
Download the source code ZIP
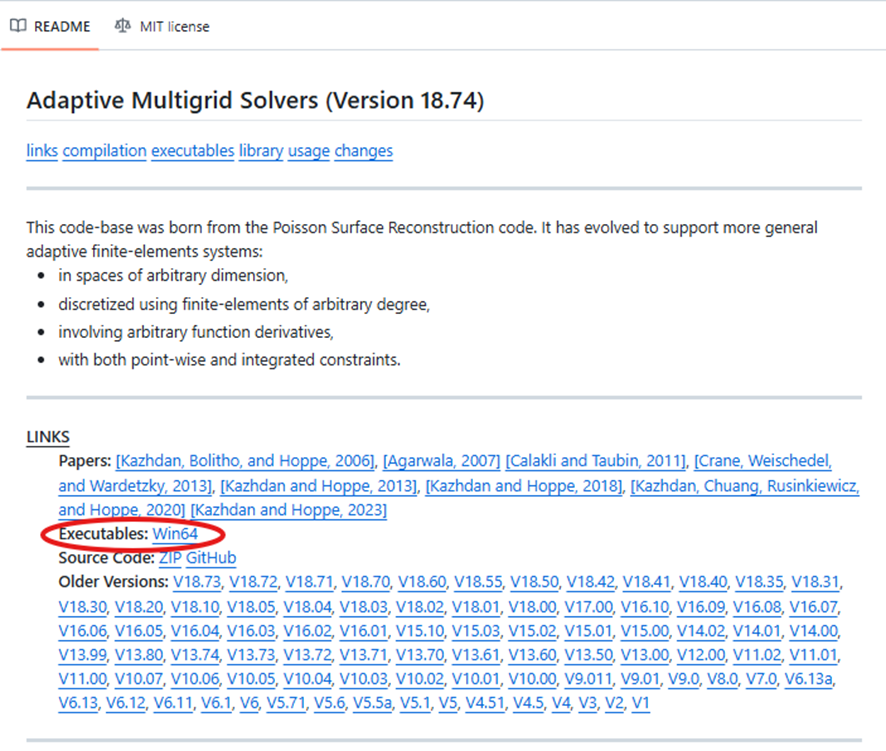(x=170, y=558)
